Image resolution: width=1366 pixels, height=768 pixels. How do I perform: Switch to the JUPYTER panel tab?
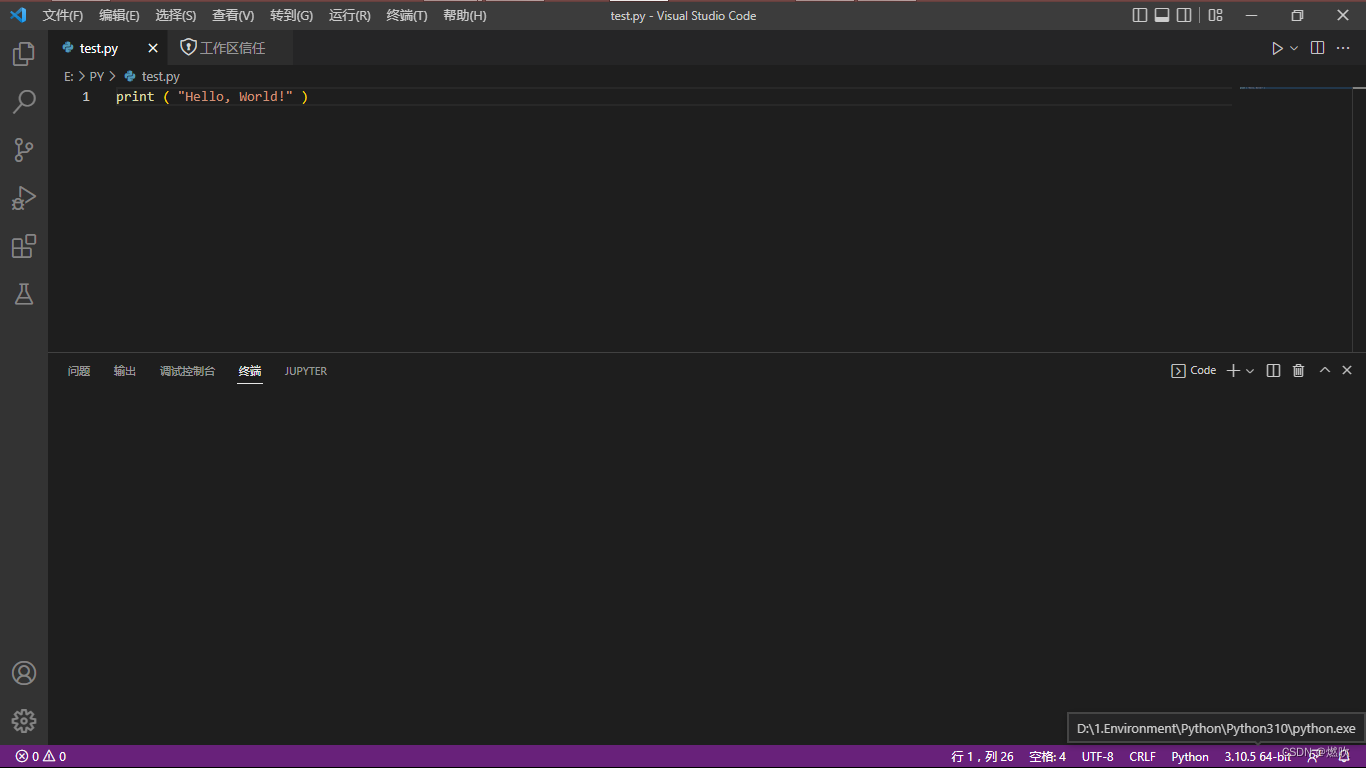pyautogui.click(x=305, y=371)
